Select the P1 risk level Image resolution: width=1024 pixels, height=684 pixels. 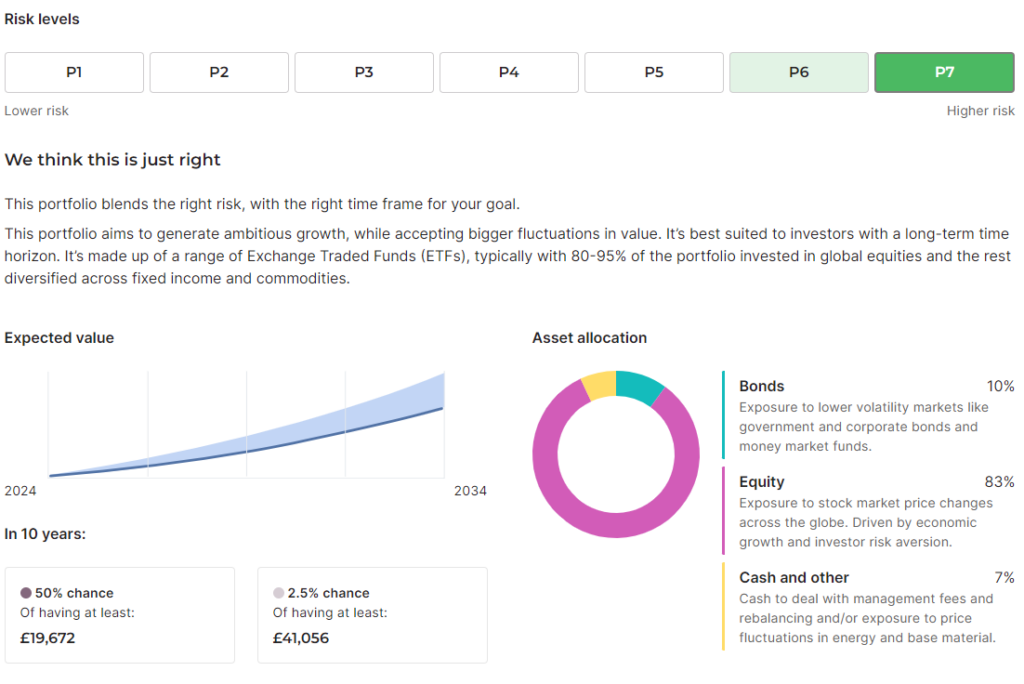[x=74, y=72]
